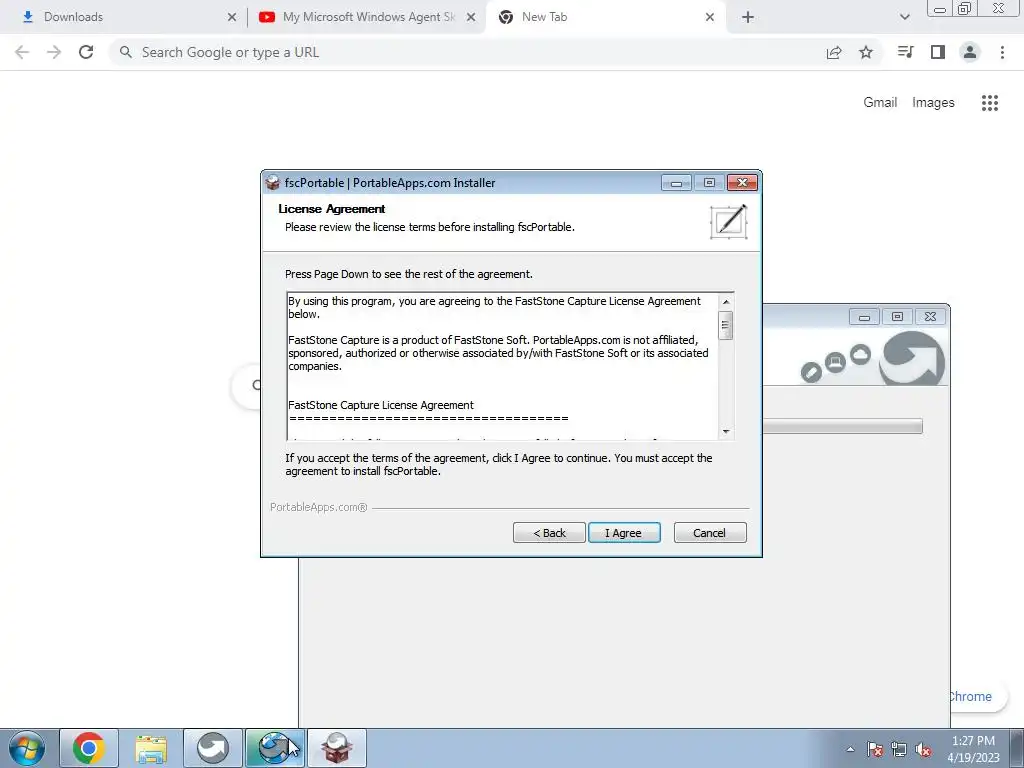Minimize the Chrome browser window
Image resolution: width=1024 pixels, height=768 pixels.
[x=940, y=8]
